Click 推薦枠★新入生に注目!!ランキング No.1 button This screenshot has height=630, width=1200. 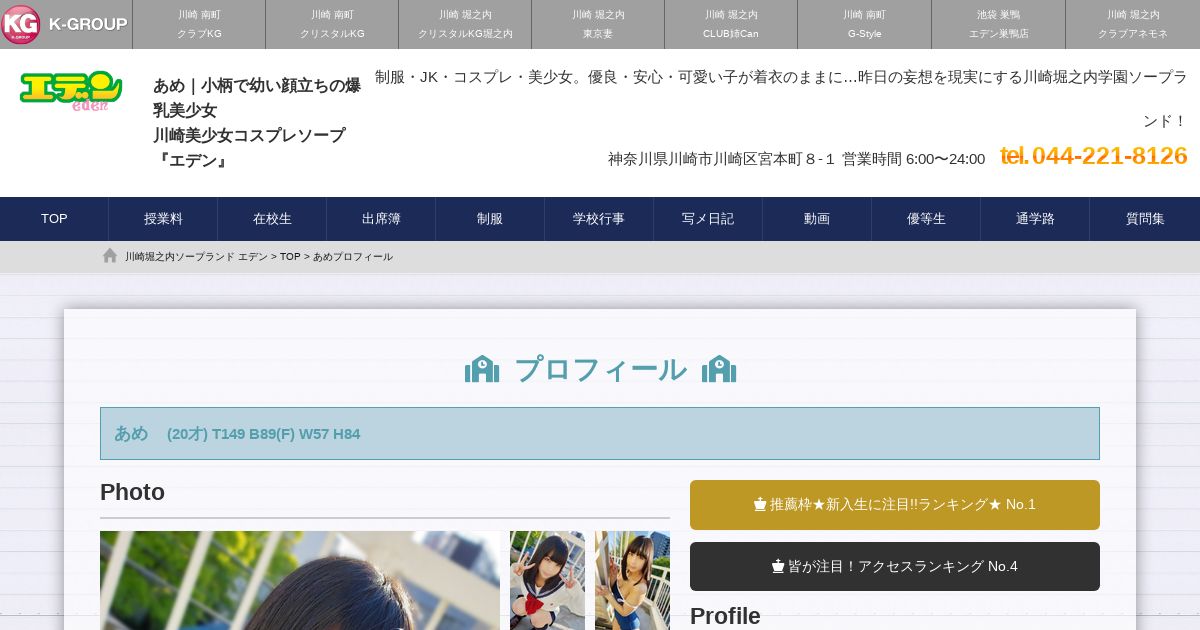895,505
